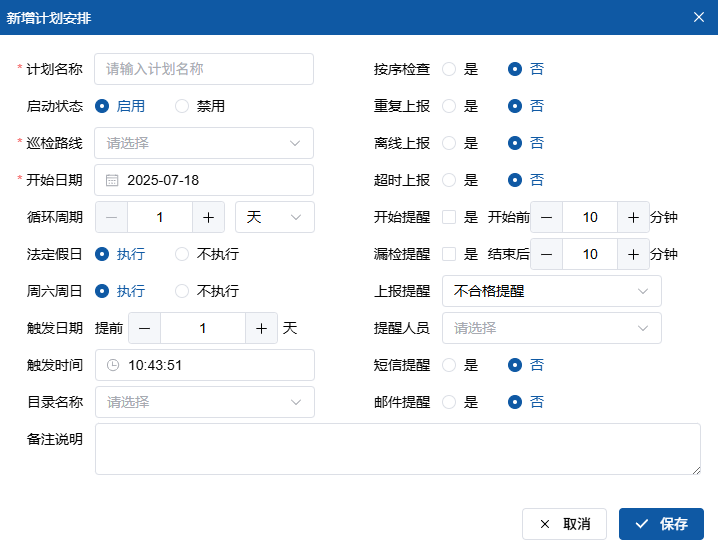Click the 保存 button
The height and width of the screenshot is (551, 718).
click(661, 524)
